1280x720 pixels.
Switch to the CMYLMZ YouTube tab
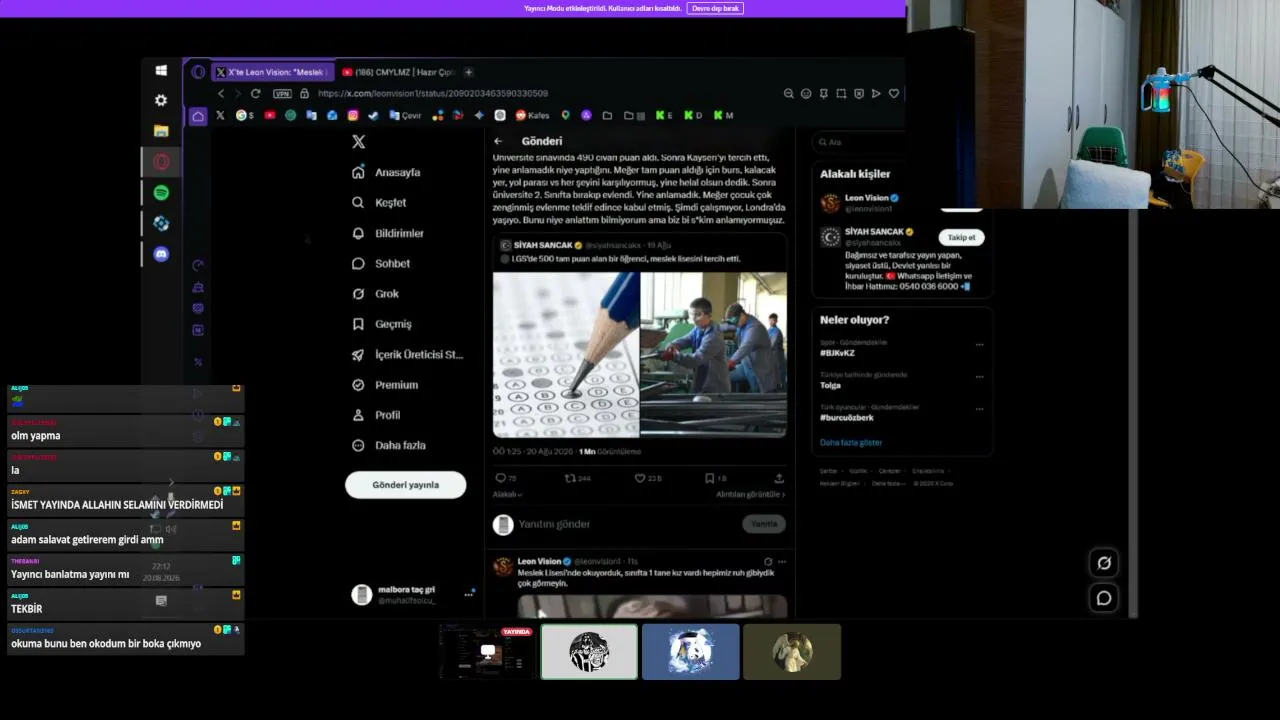pyautogui.click(x=398, y=72)
